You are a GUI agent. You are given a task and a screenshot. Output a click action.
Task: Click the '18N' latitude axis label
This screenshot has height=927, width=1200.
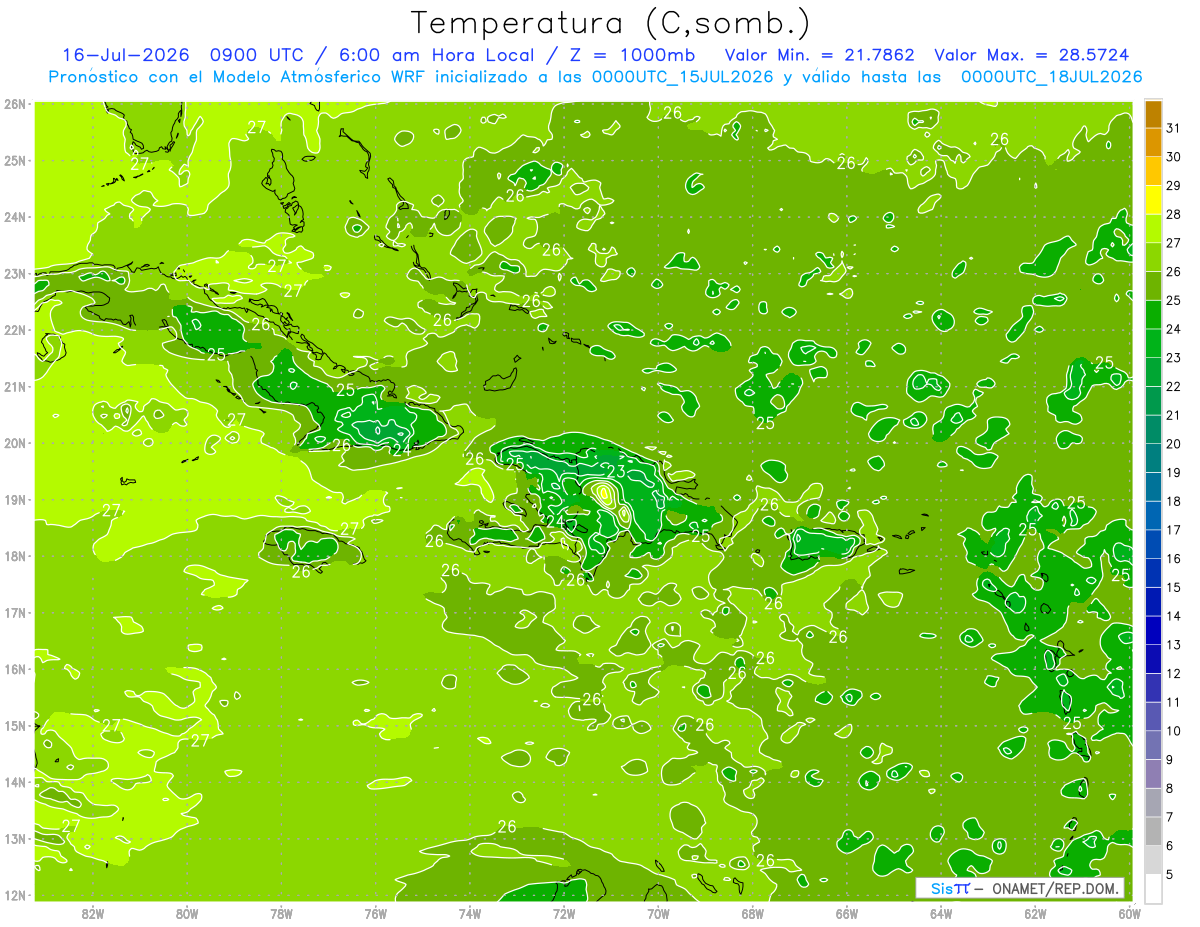[14, 556]
